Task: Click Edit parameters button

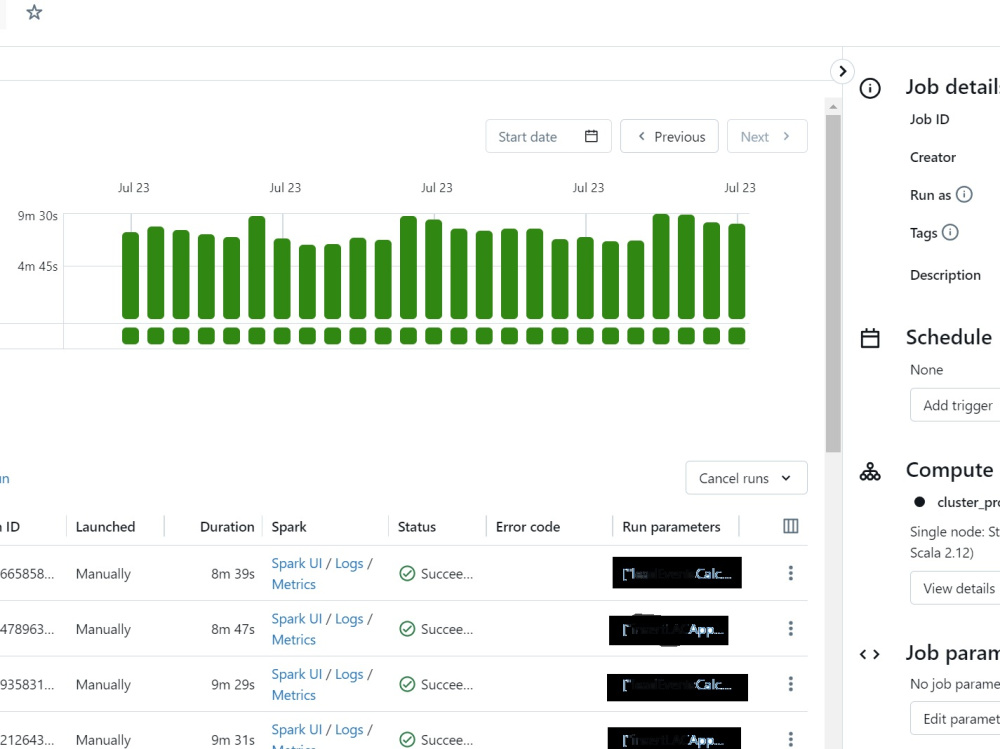Action: [x=955, y=718]
